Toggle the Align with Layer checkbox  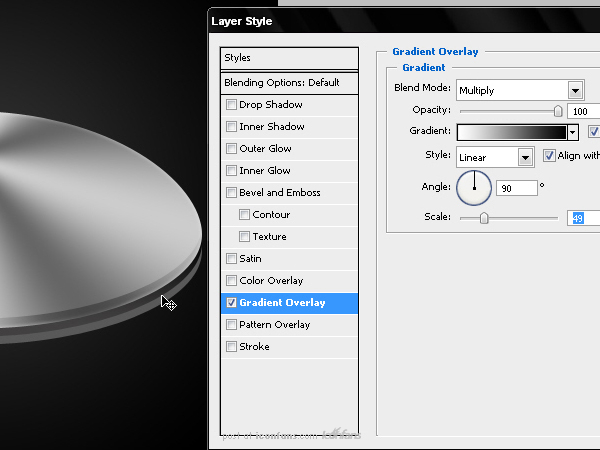coord(549,155)
